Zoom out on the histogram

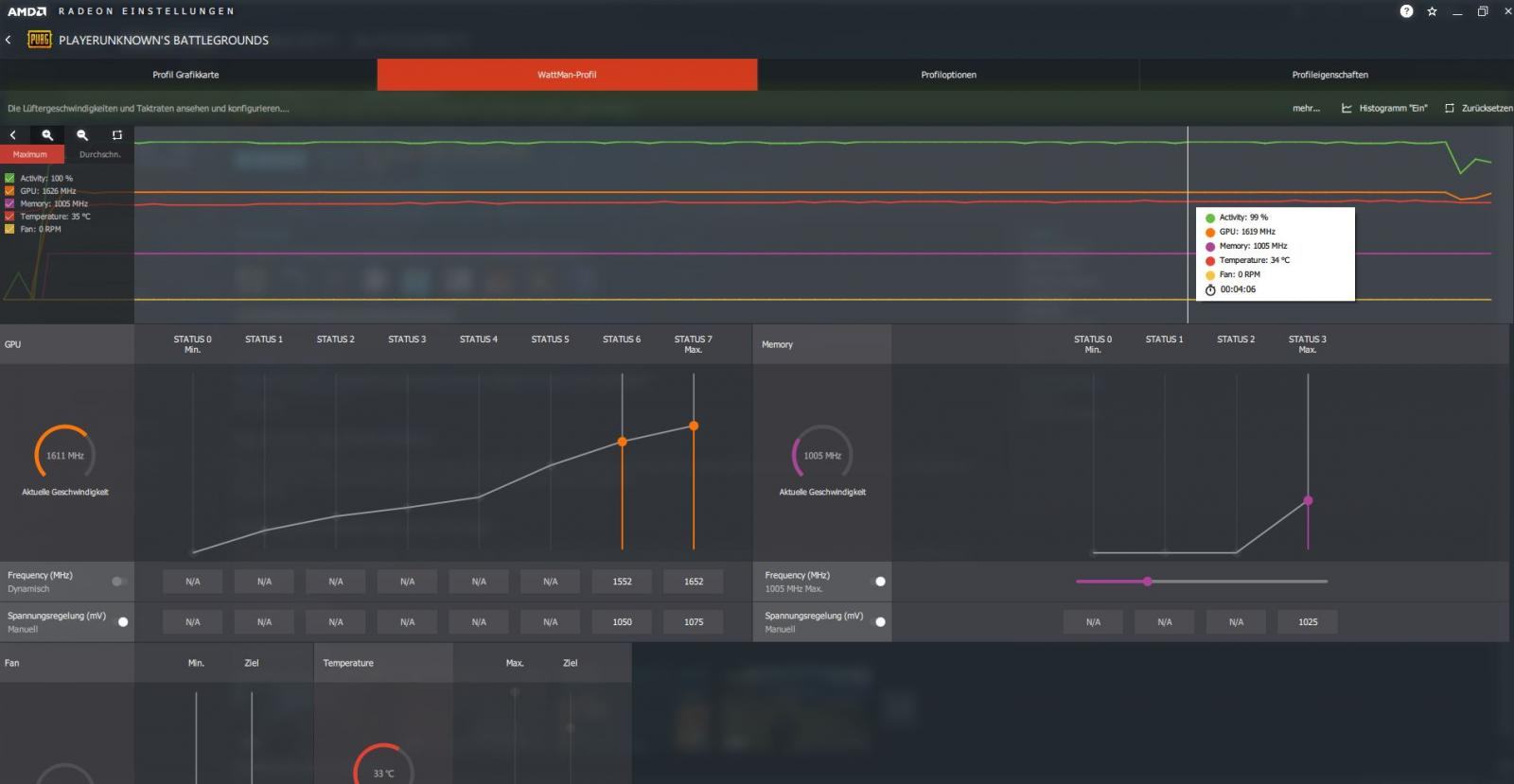pyautogui.click(x=82, y=135)
